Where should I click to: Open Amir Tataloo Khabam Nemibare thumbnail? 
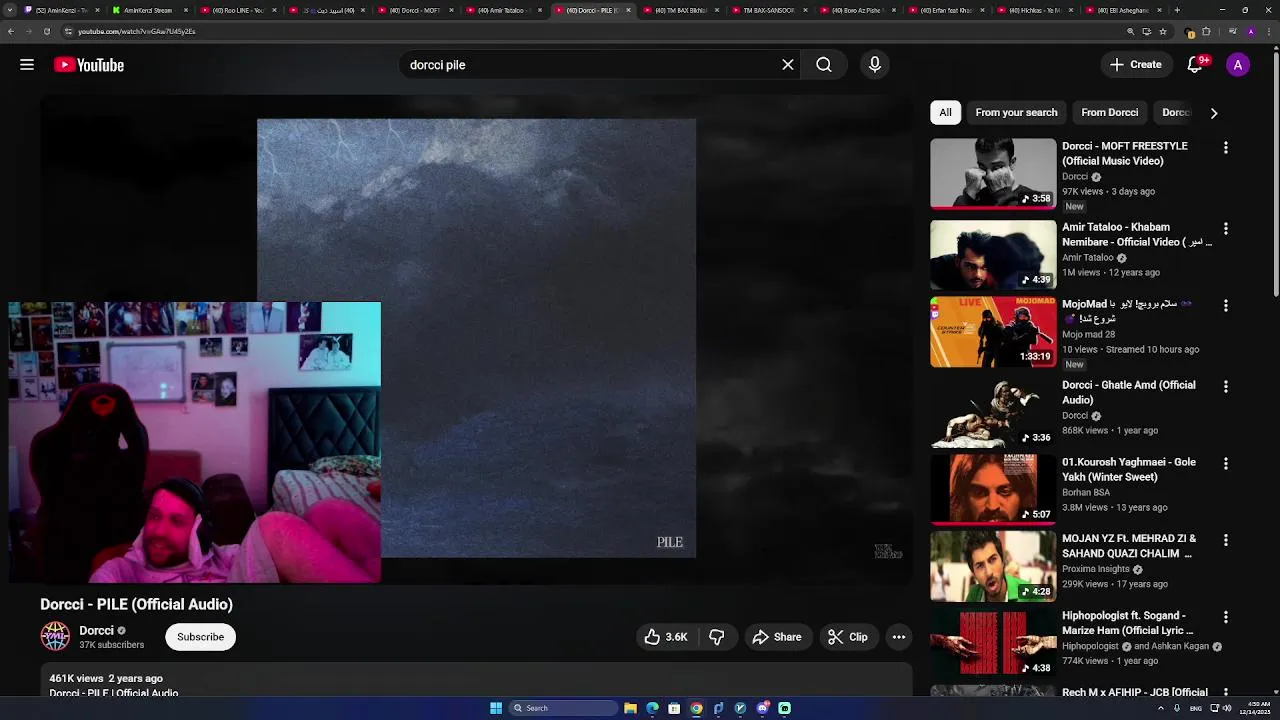[x=993, y=255]
